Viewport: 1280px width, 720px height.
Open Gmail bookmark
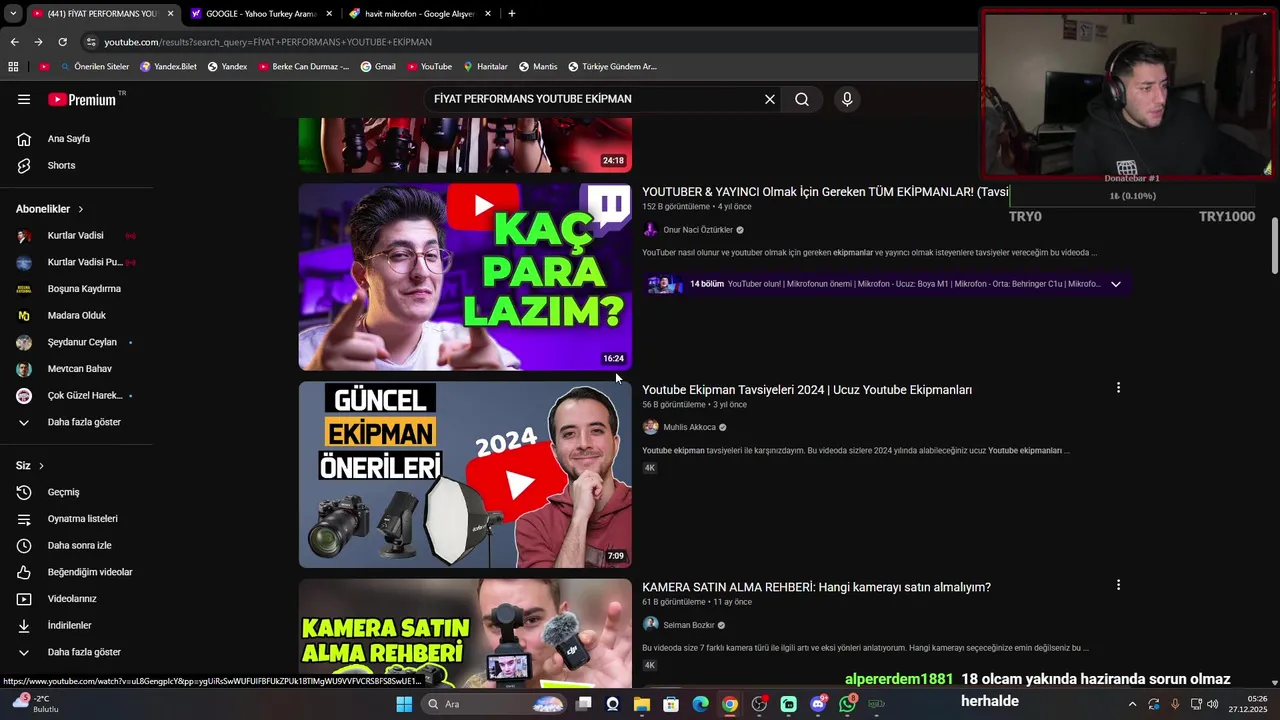[378, 67]
